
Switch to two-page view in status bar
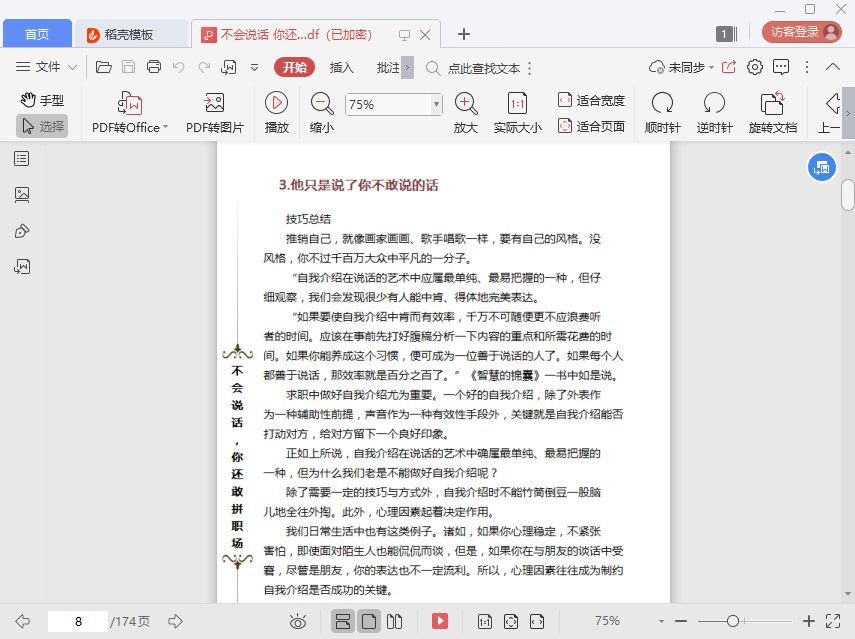(x=394, y=621)
